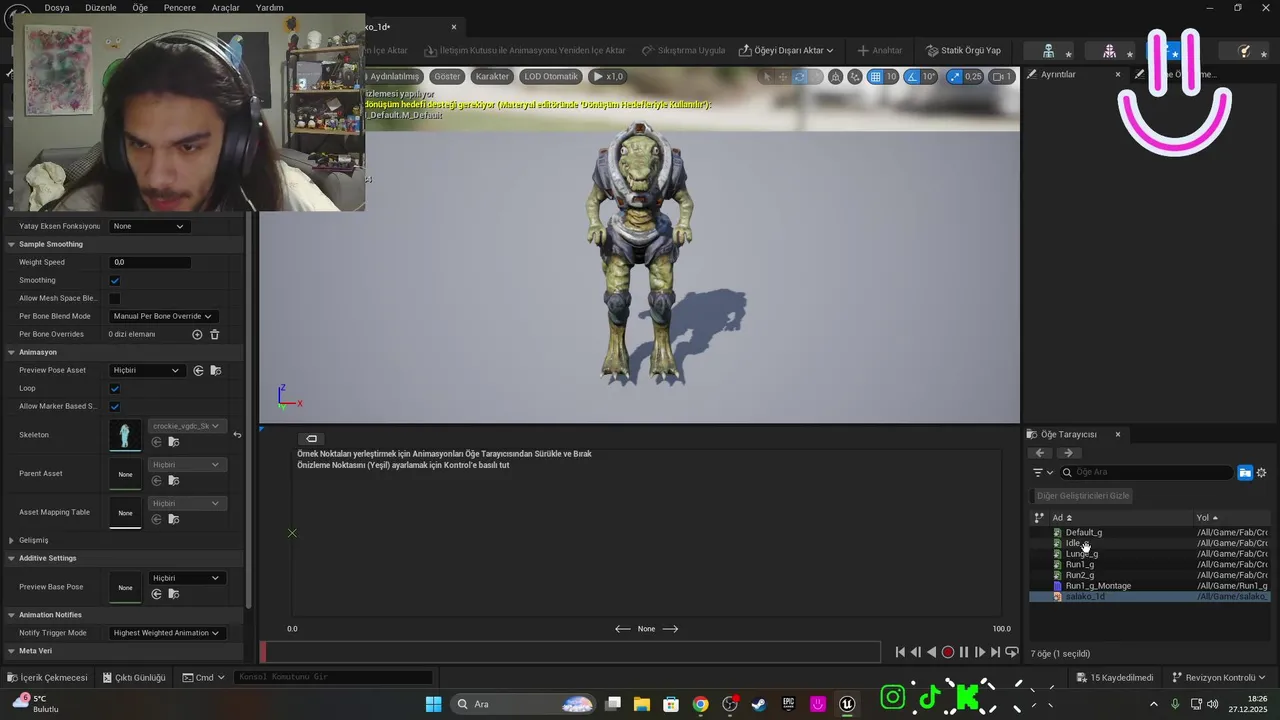Open the Düzenle menu
Image resolution: width=1280 pixels, height=720 pixels.
pos(101,7)
